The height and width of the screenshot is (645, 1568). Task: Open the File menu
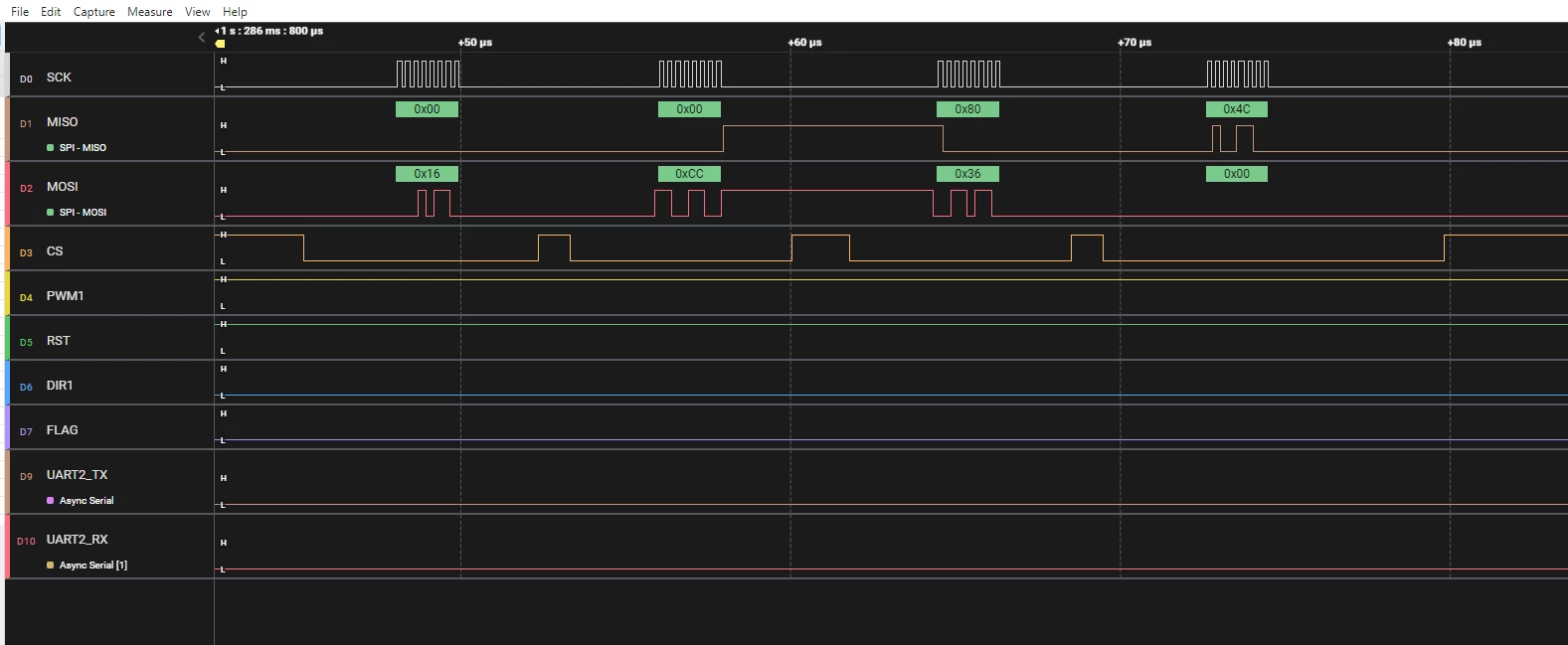pyautogui.click(x=20, y=12)
